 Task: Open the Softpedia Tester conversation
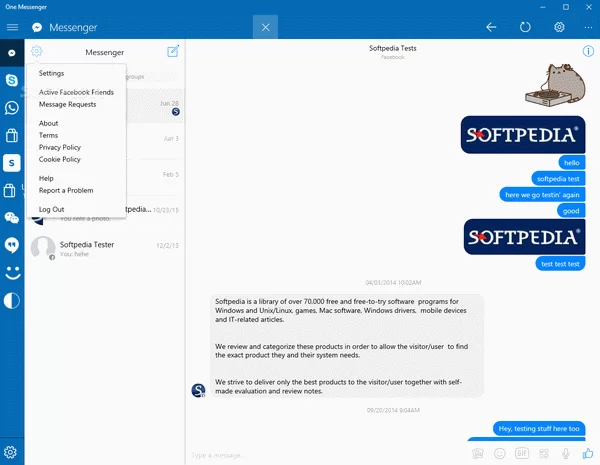[x=104, y=248]
